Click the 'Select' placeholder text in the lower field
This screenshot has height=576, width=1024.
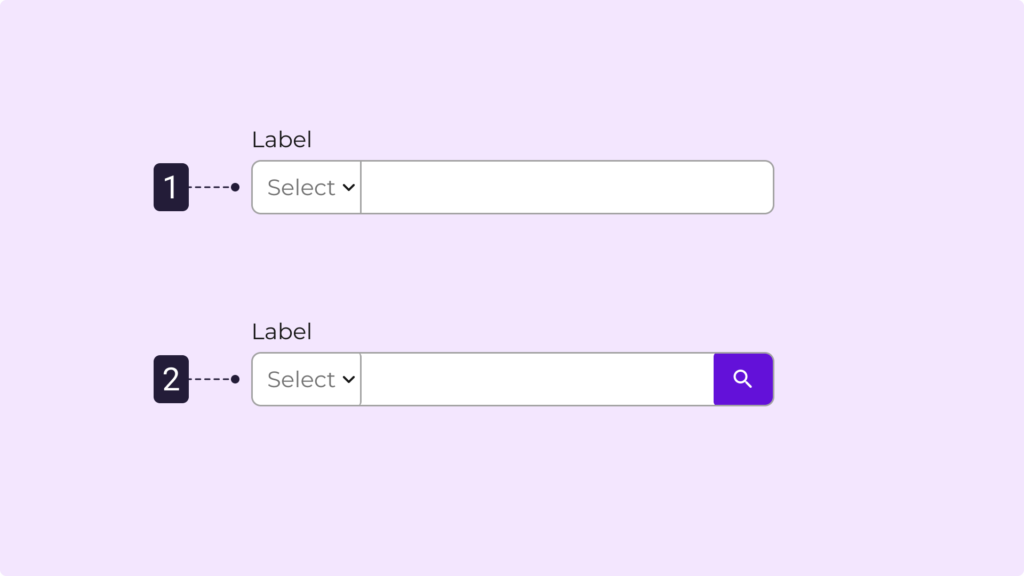(300, 379)
